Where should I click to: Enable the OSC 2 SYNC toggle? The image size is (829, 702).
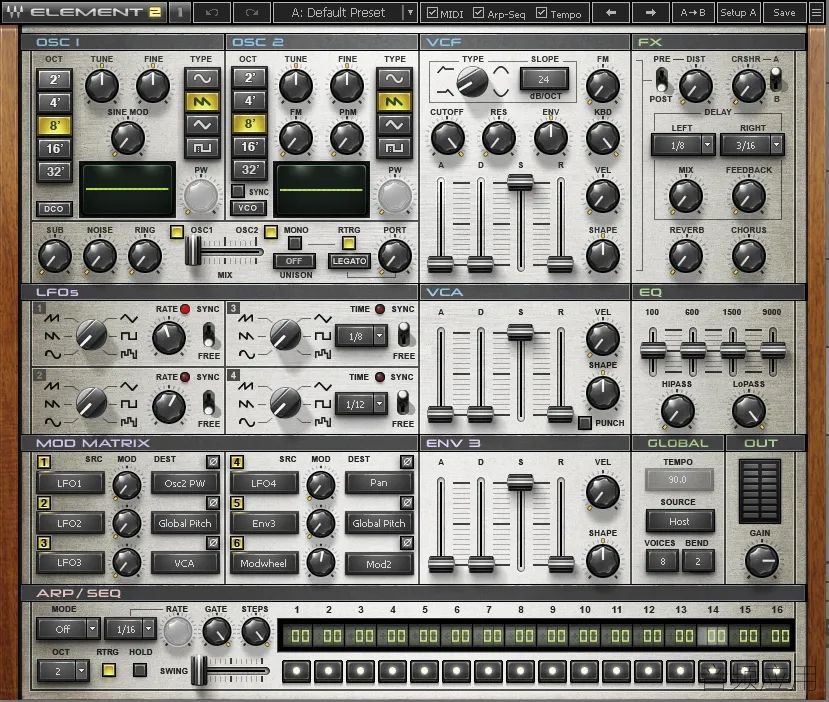(238, 191)
